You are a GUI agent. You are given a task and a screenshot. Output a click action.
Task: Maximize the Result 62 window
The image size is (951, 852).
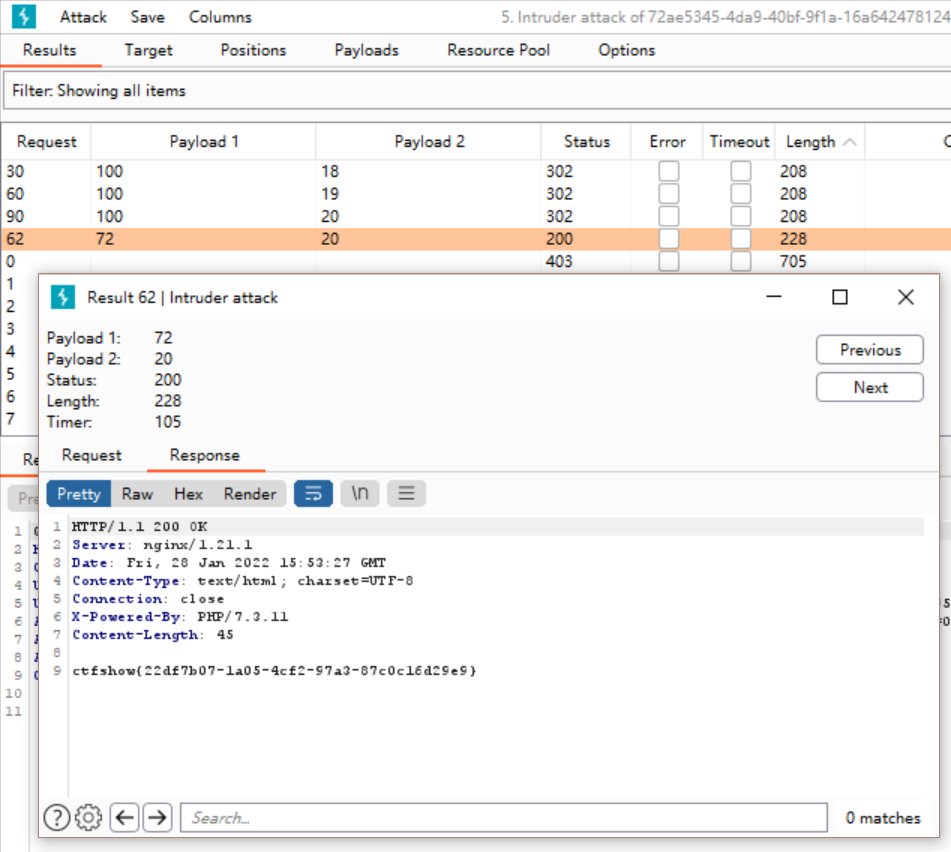pos(840,297)
